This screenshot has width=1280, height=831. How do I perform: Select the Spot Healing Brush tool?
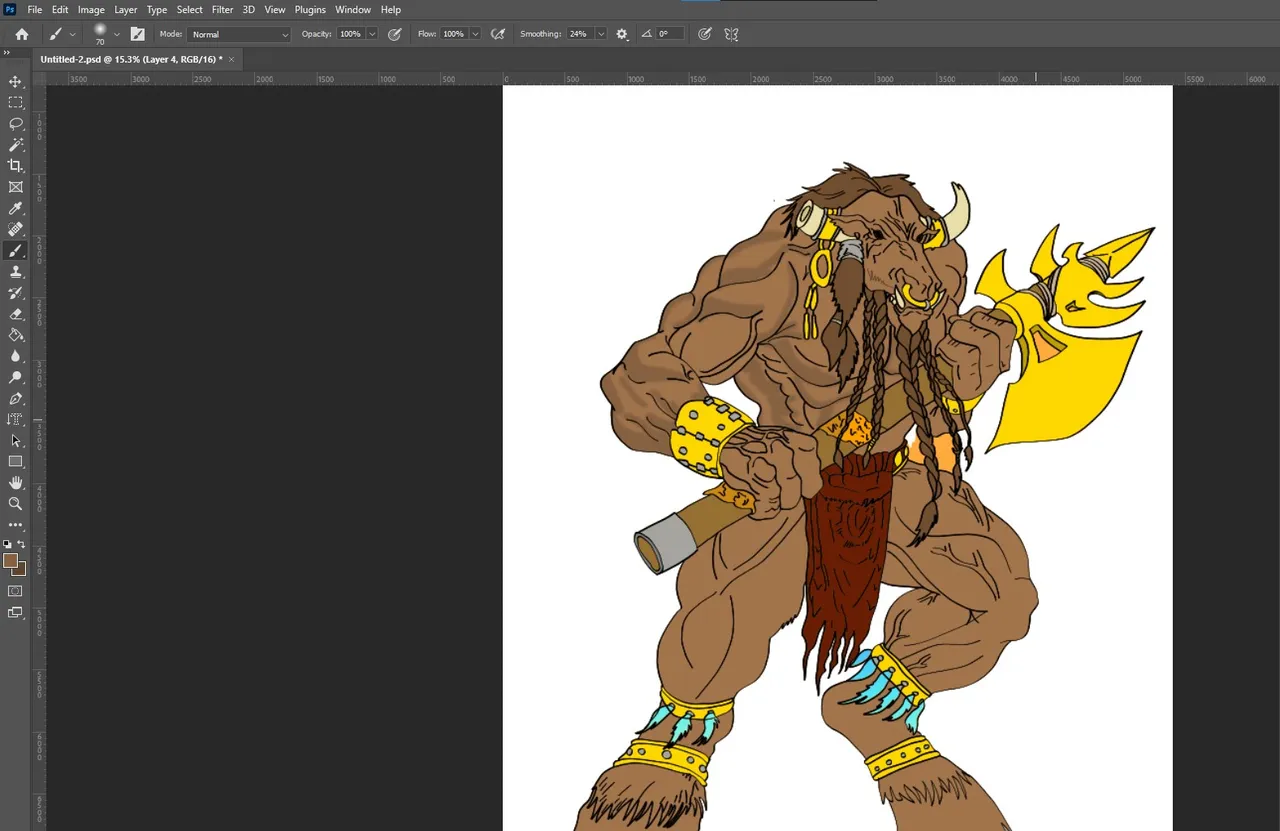point(15,229)
